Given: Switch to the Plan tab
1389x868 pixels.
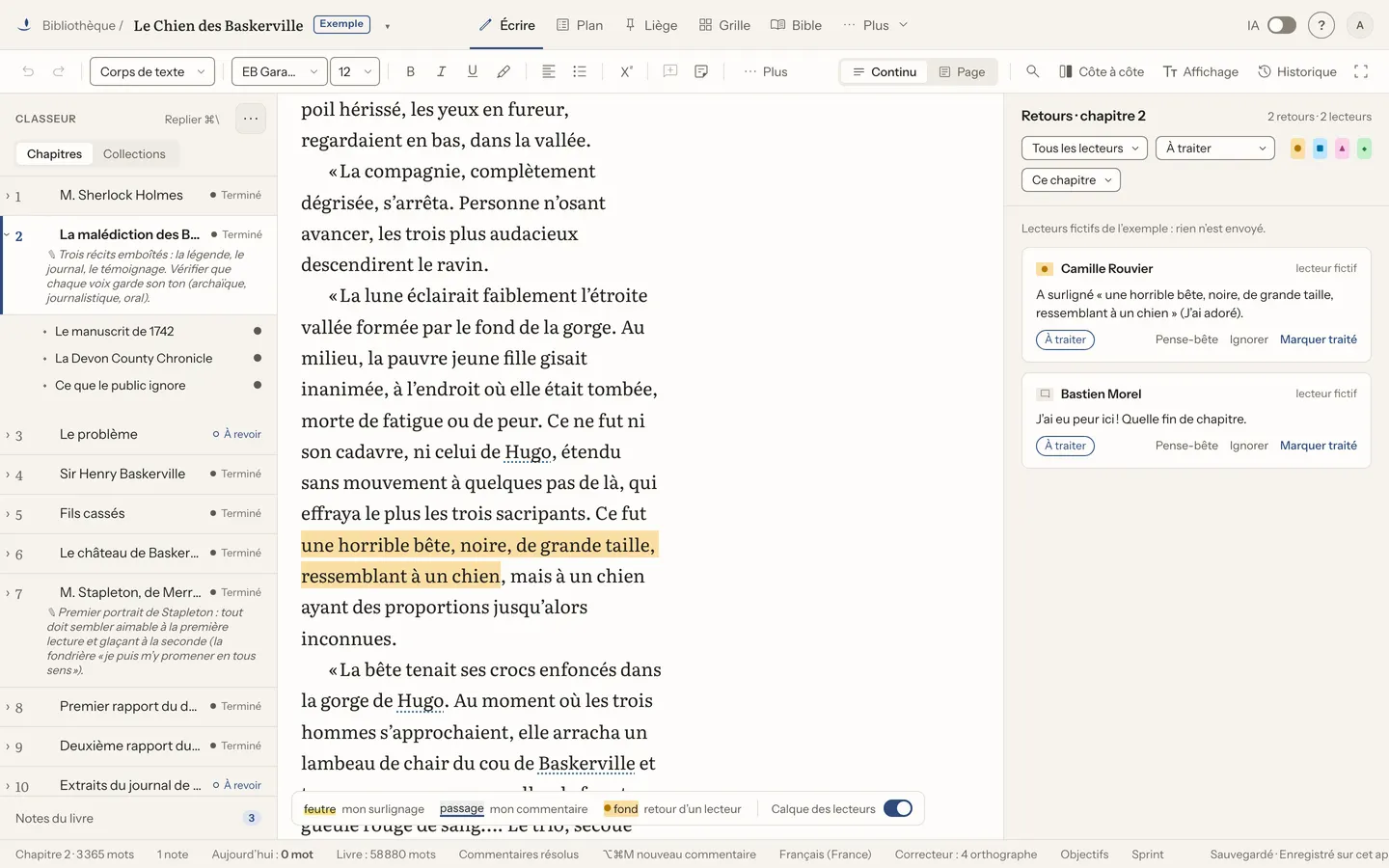Looking at the screenshot, I should click(580, 25).
